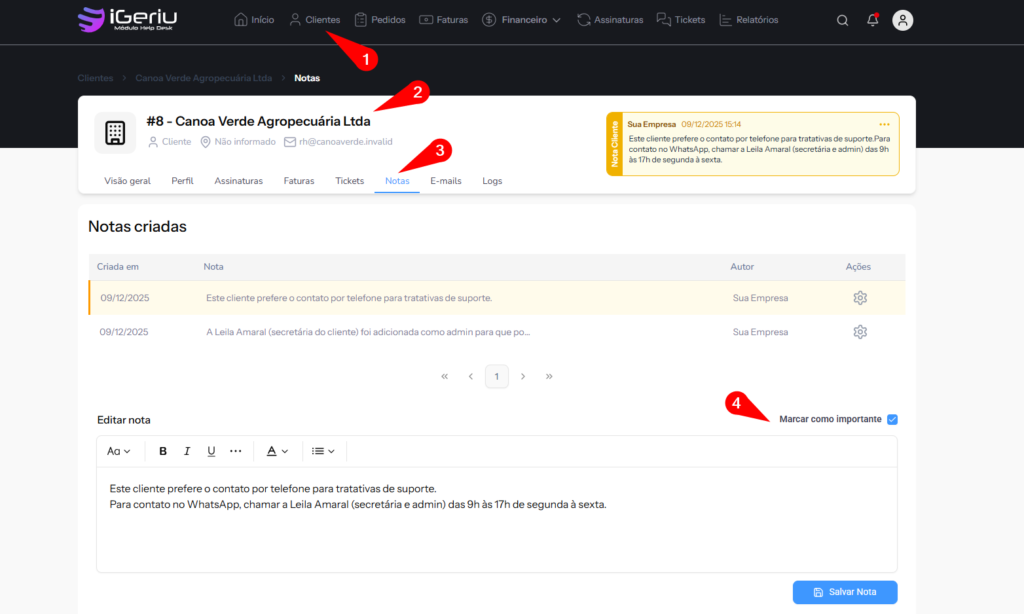Click gear icon for Leila Amaral note

pyautogui.click(x=859, y=332)
